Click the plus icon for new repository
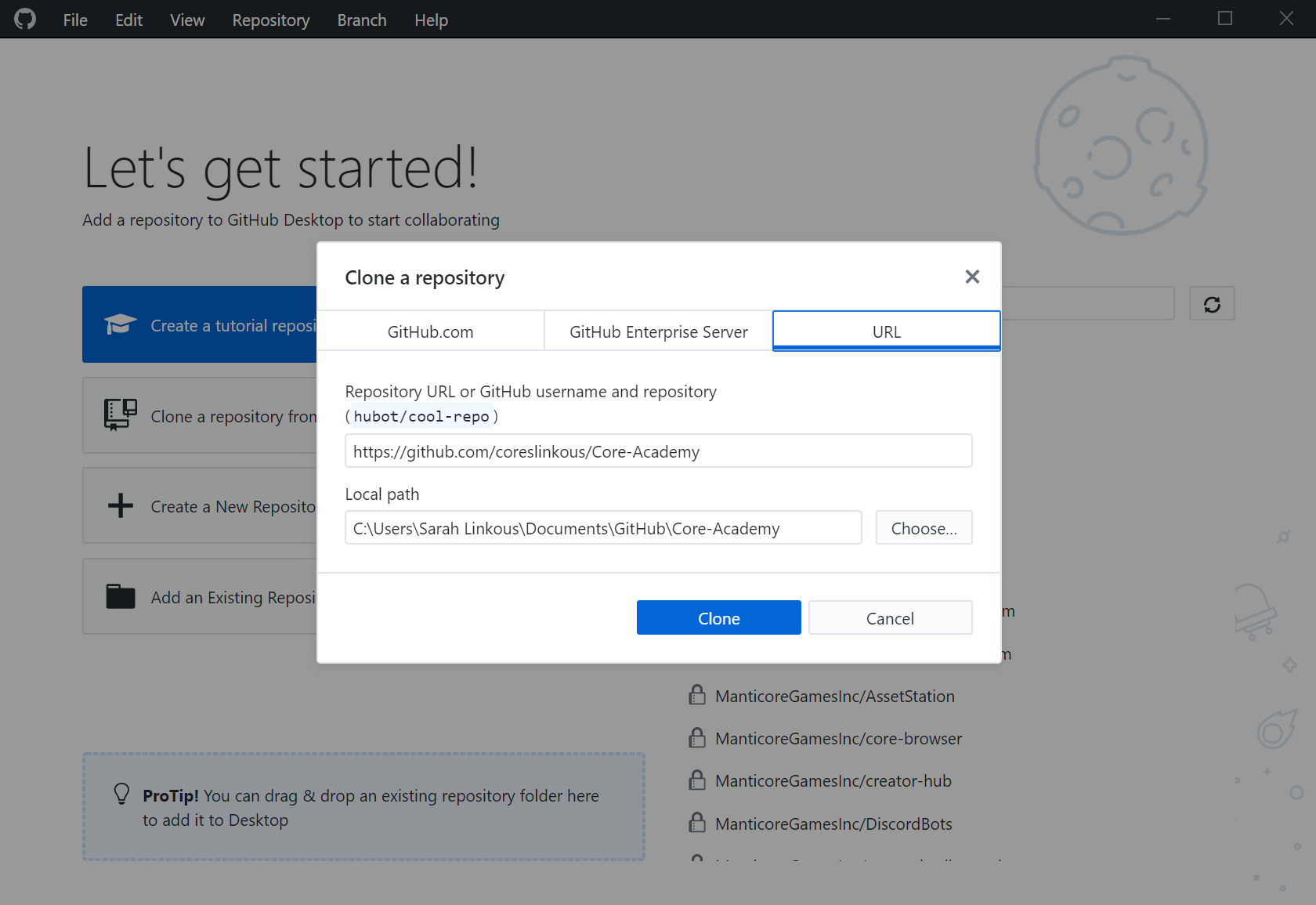 [x=121, y=505]
